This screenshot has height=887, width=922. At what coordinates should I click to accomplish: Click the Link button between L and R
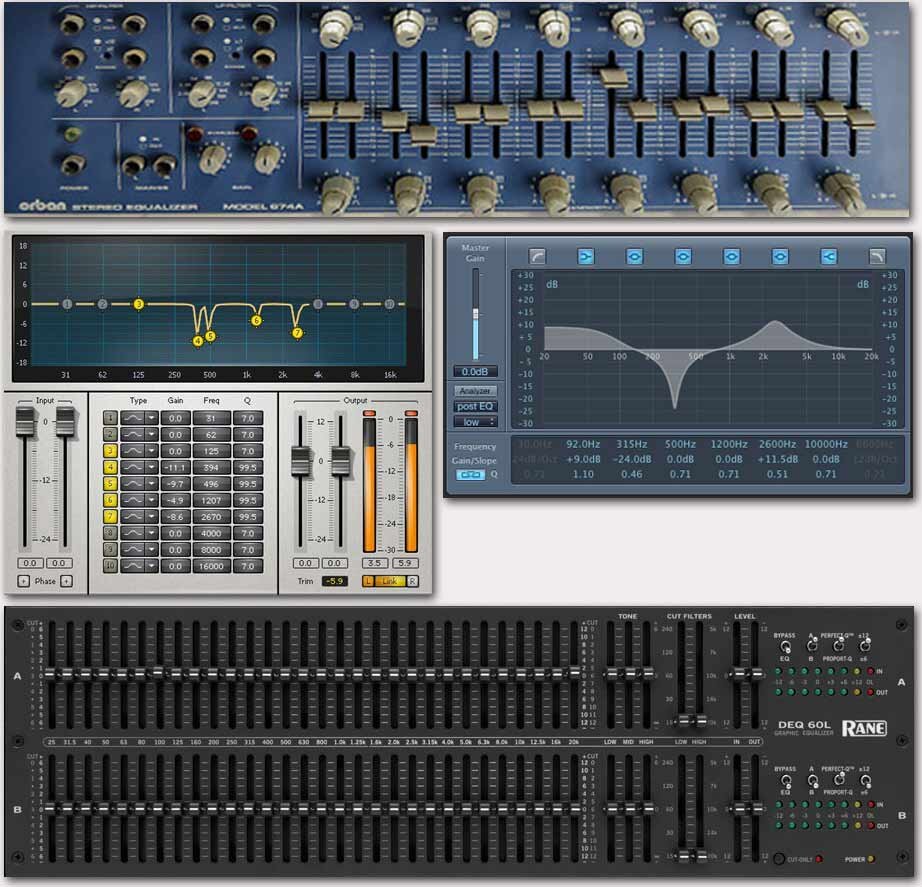pos(390,581)
